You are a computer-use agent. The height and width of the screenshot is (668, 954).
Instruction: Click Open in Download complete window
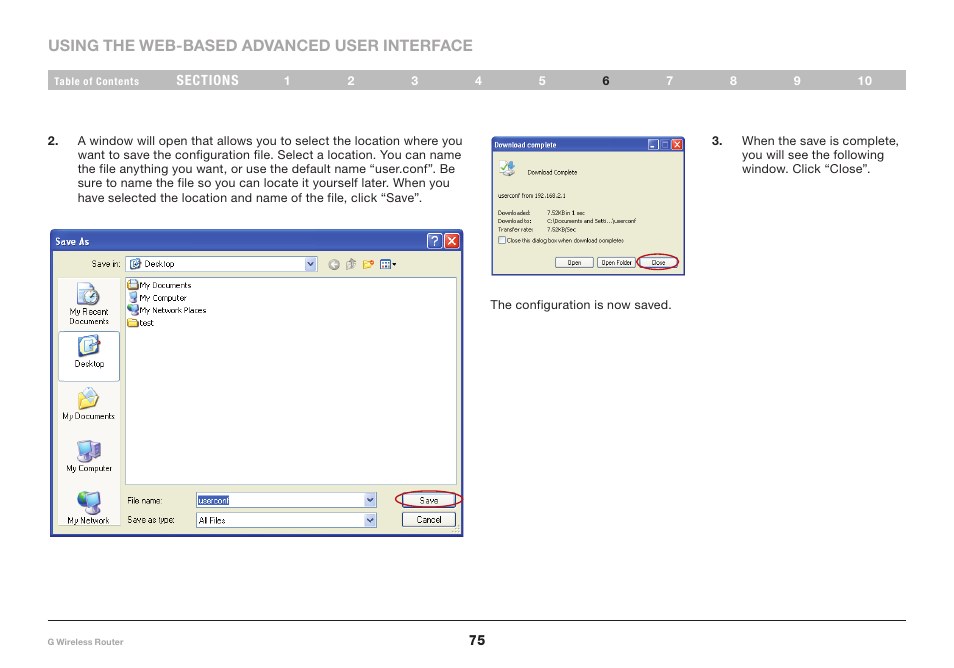coord(574,263)
